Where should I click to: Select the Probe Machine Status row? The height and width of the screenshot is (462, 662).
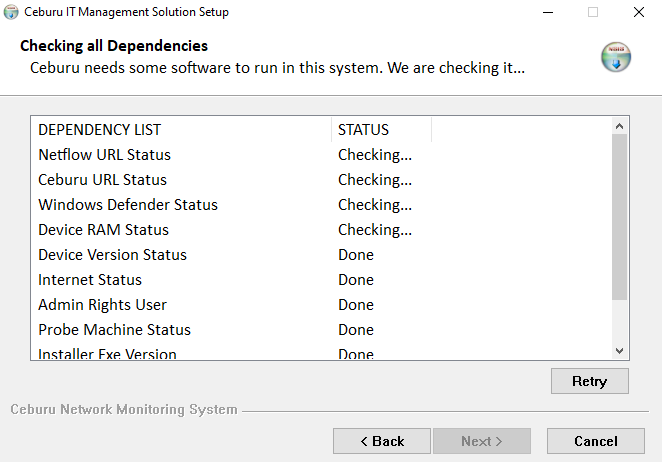321,329
